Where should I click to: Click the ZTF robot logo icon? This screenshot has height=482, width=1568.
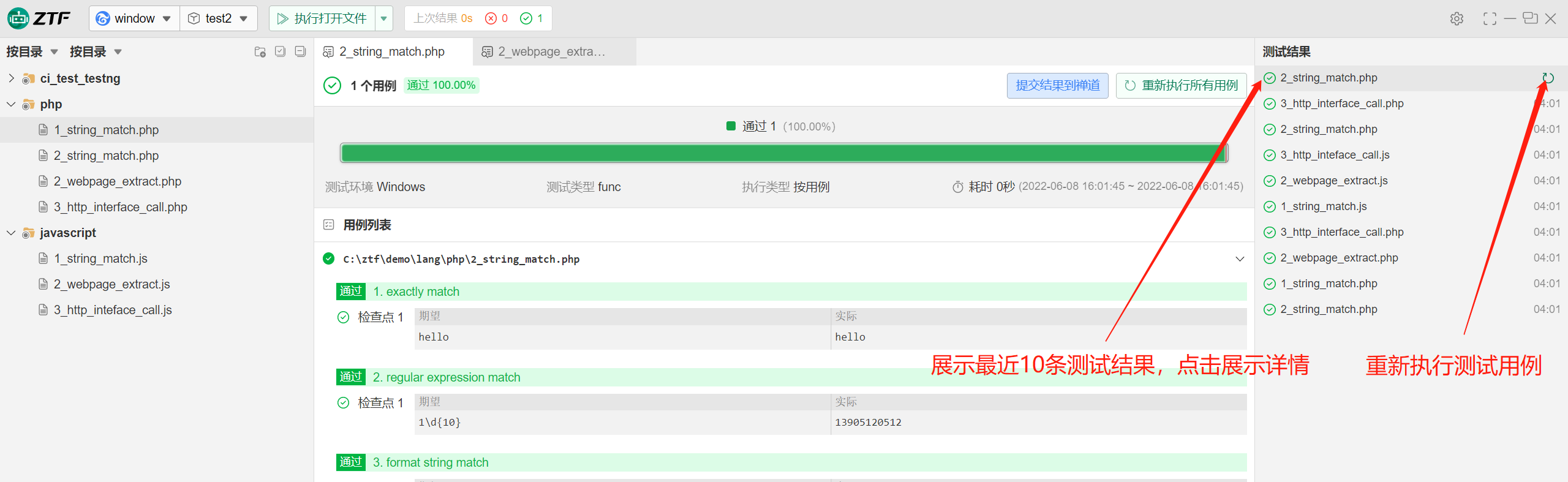18,18
